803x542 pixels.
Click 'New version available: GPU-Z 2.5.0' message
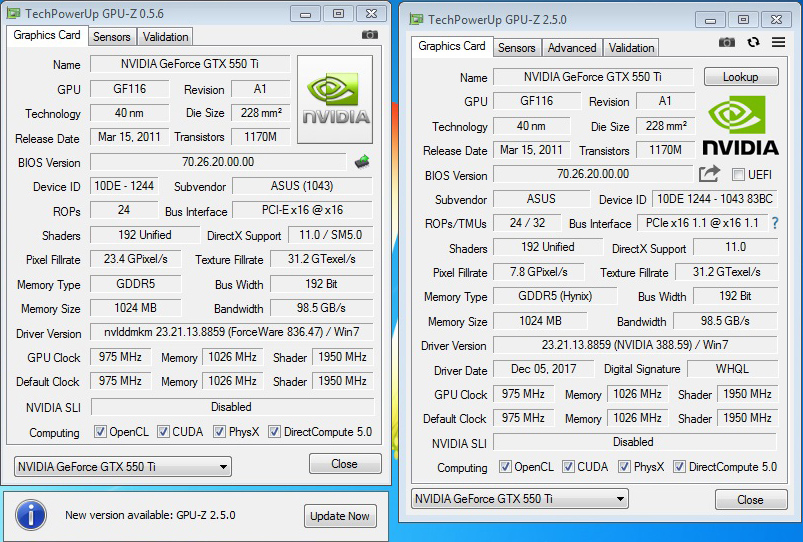(150, 515)
